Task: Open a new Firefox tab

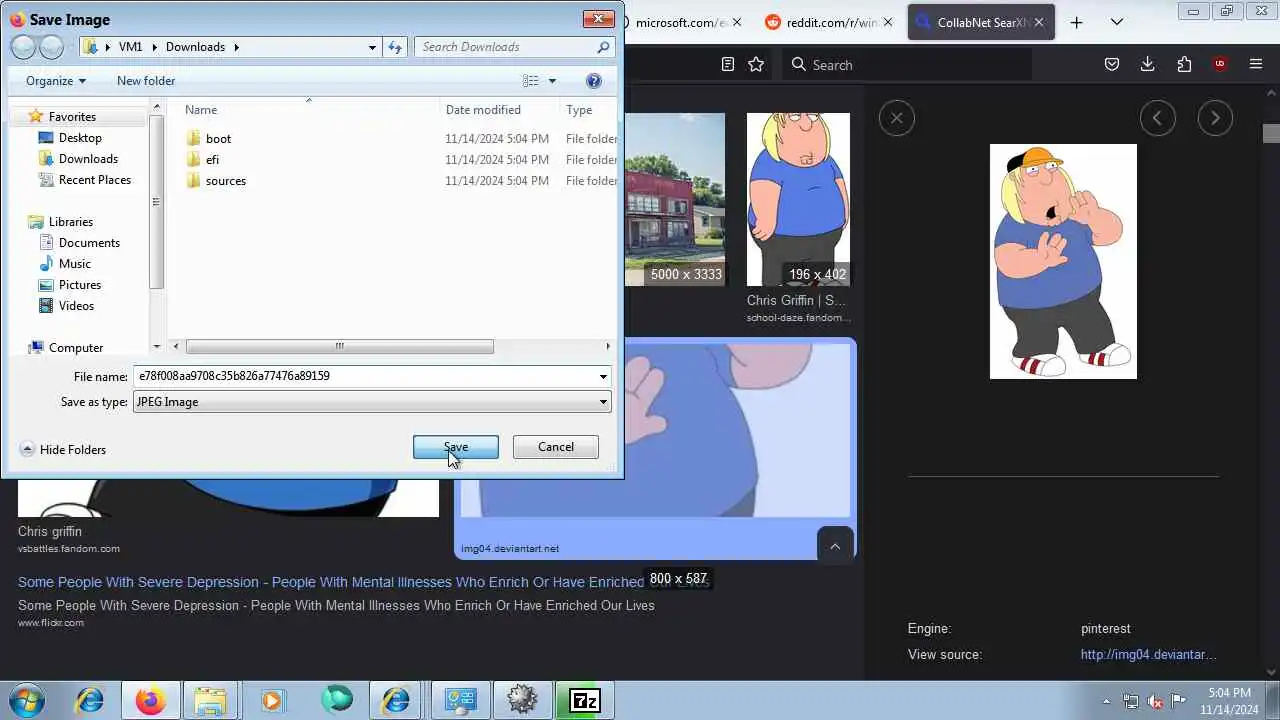Action: (x=1076, y=22)
